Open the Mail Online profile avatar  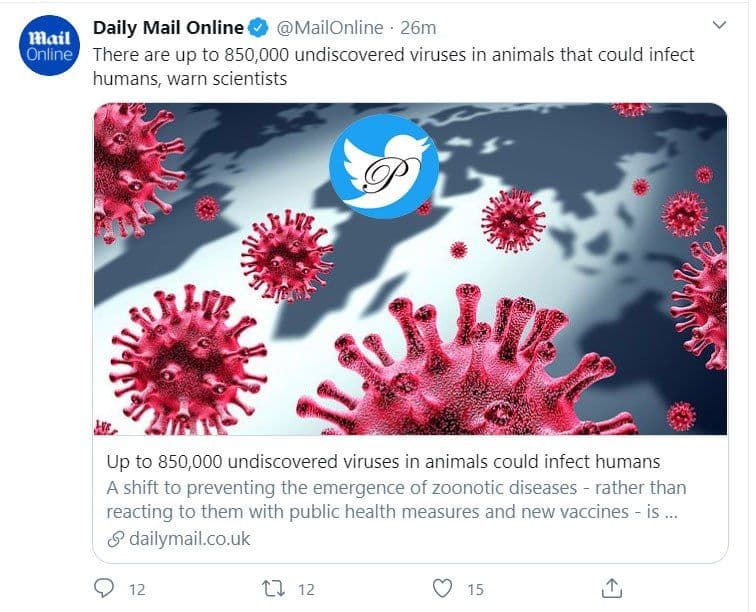(49, 45)
